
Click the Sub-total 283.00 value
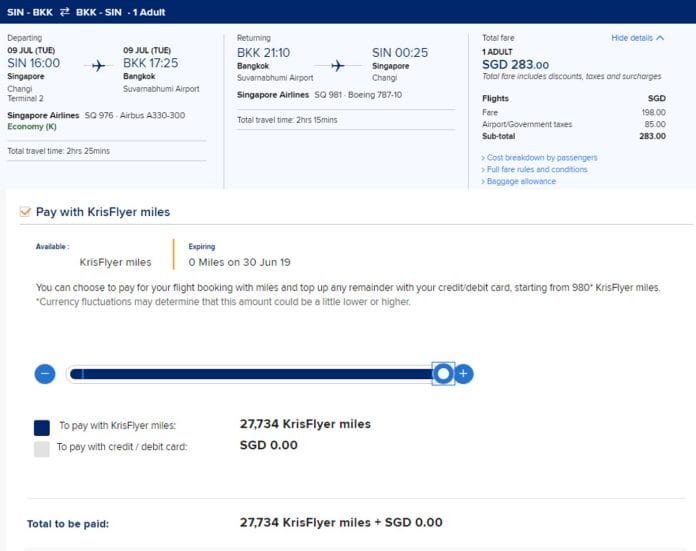click(x=652, y=136)
